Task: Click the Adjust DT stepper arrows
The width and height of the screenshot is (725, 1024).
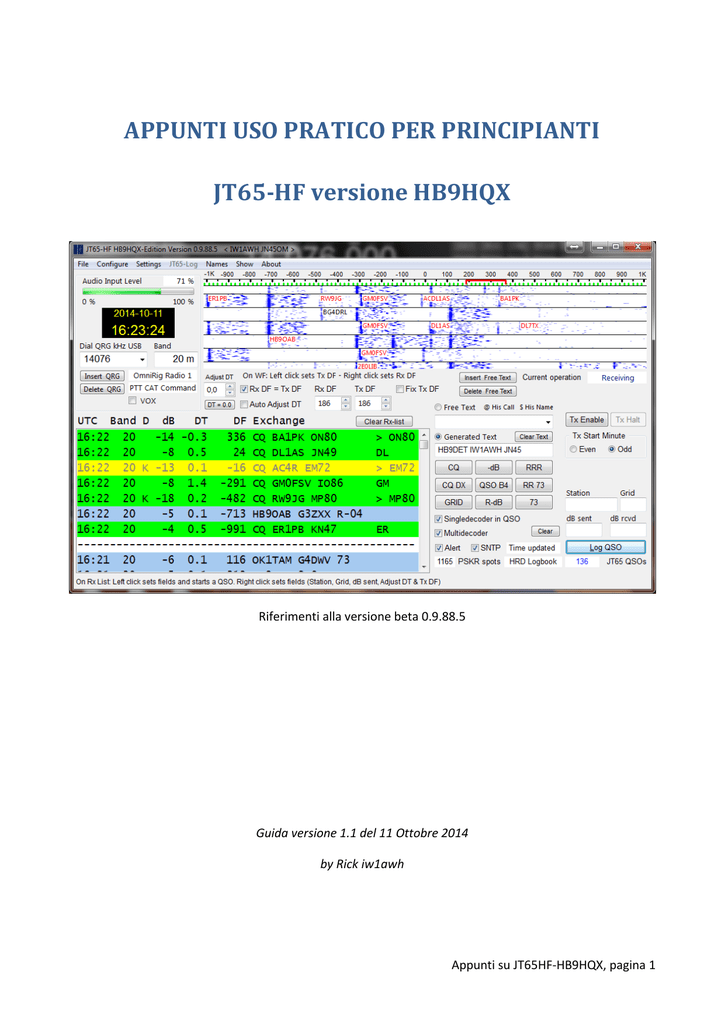Action: [x=230, y=390]
